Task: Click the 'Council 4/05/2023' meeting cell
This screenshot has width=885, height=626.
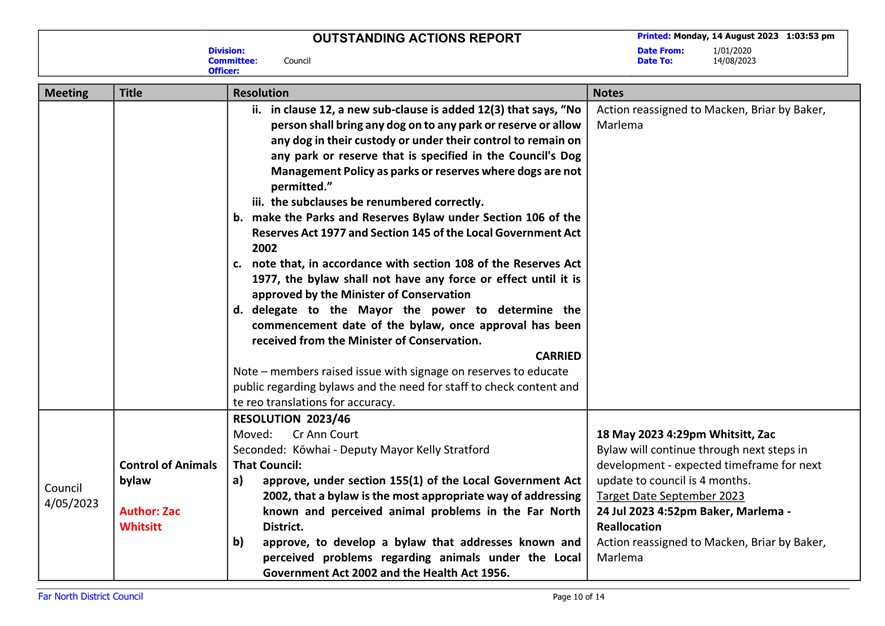Action: [71, 496]
